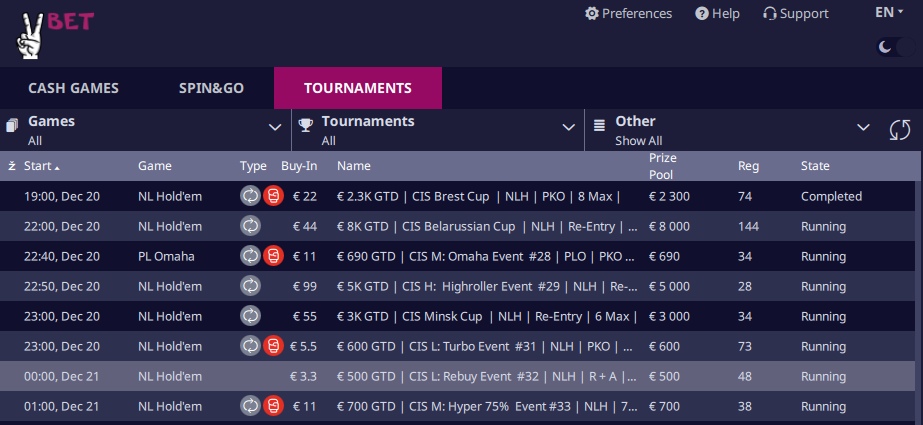The height and width of the screenshot is (425, 923).
Task: Select the CIS L: Rebuy Event #32 row
Action: (x=457, y=376)
